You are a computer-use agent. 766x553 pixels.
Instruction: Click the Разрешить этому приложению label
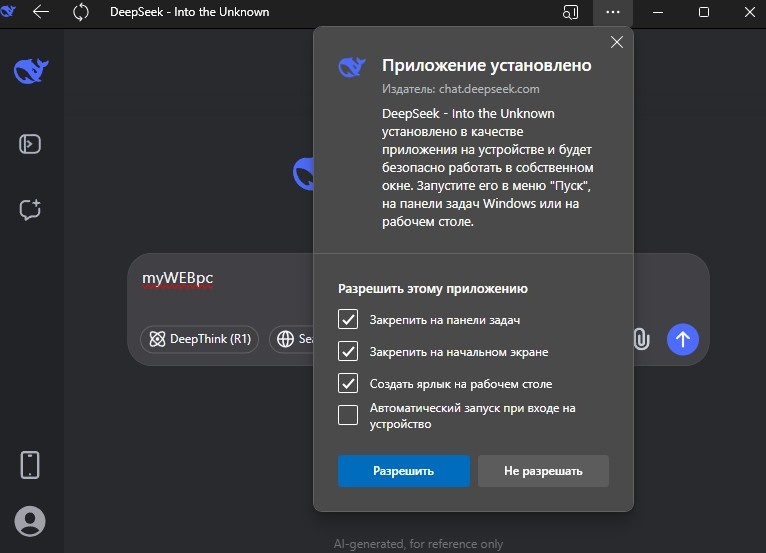[x=433, y=288]
